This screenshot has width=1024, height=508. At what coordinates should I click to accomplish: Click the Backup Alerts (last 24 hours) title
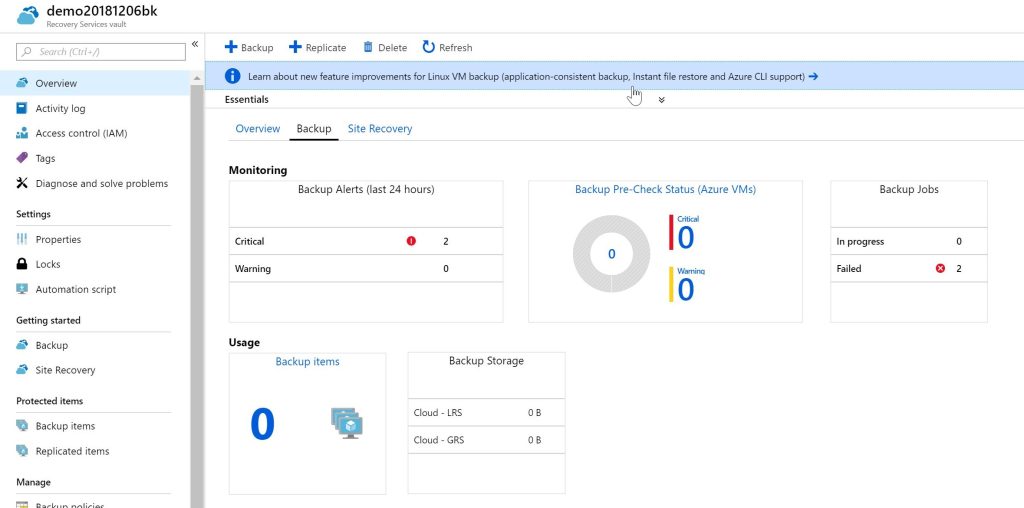(366, 189)
